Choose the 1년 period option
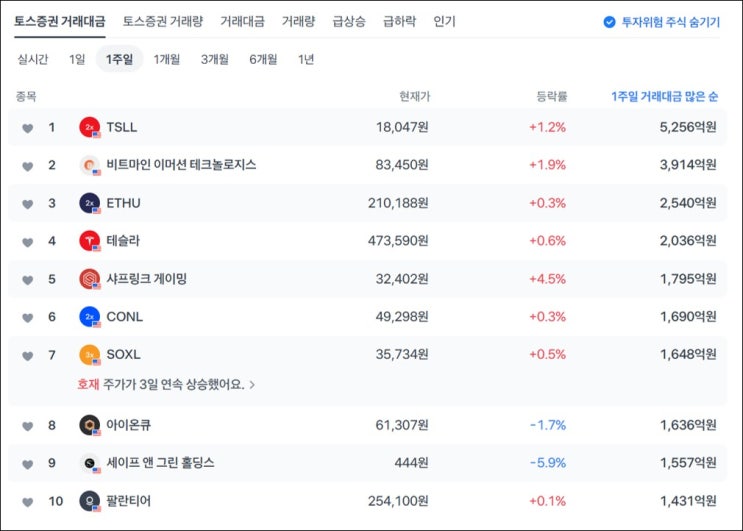Image resolution: width=743 pixels, height=531 pixels. (x=306, y=60)
